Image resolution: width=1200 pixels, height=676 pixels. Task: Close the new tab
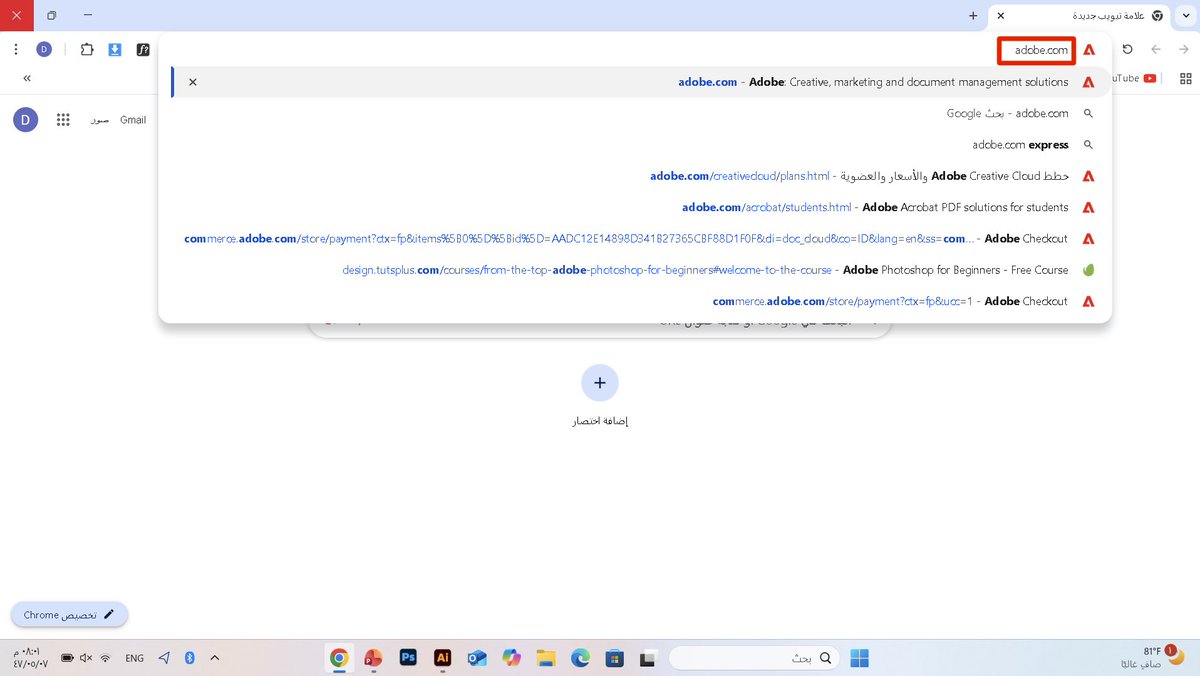click(1001, 16)
